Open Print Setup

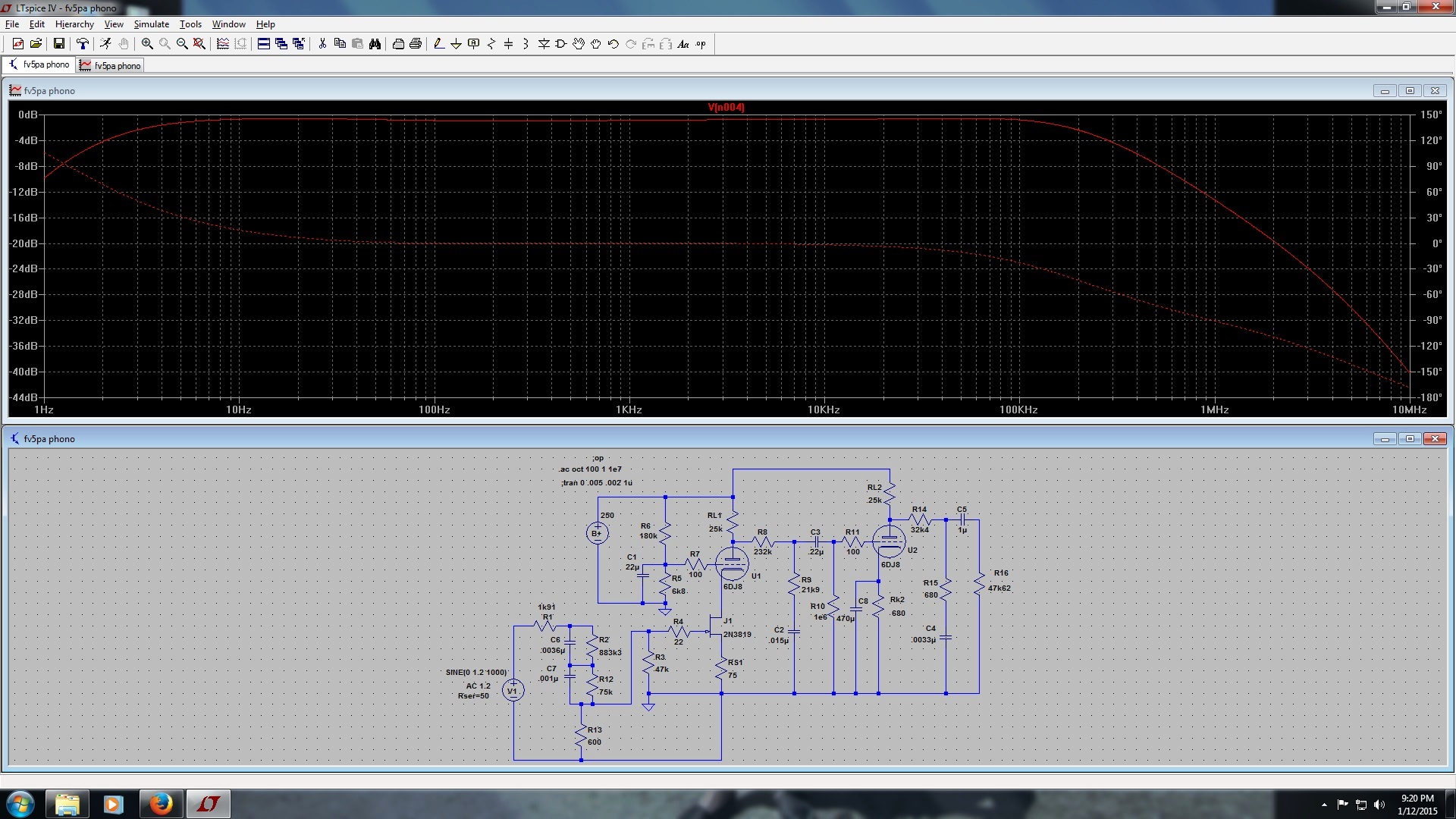tap(398, 44)
